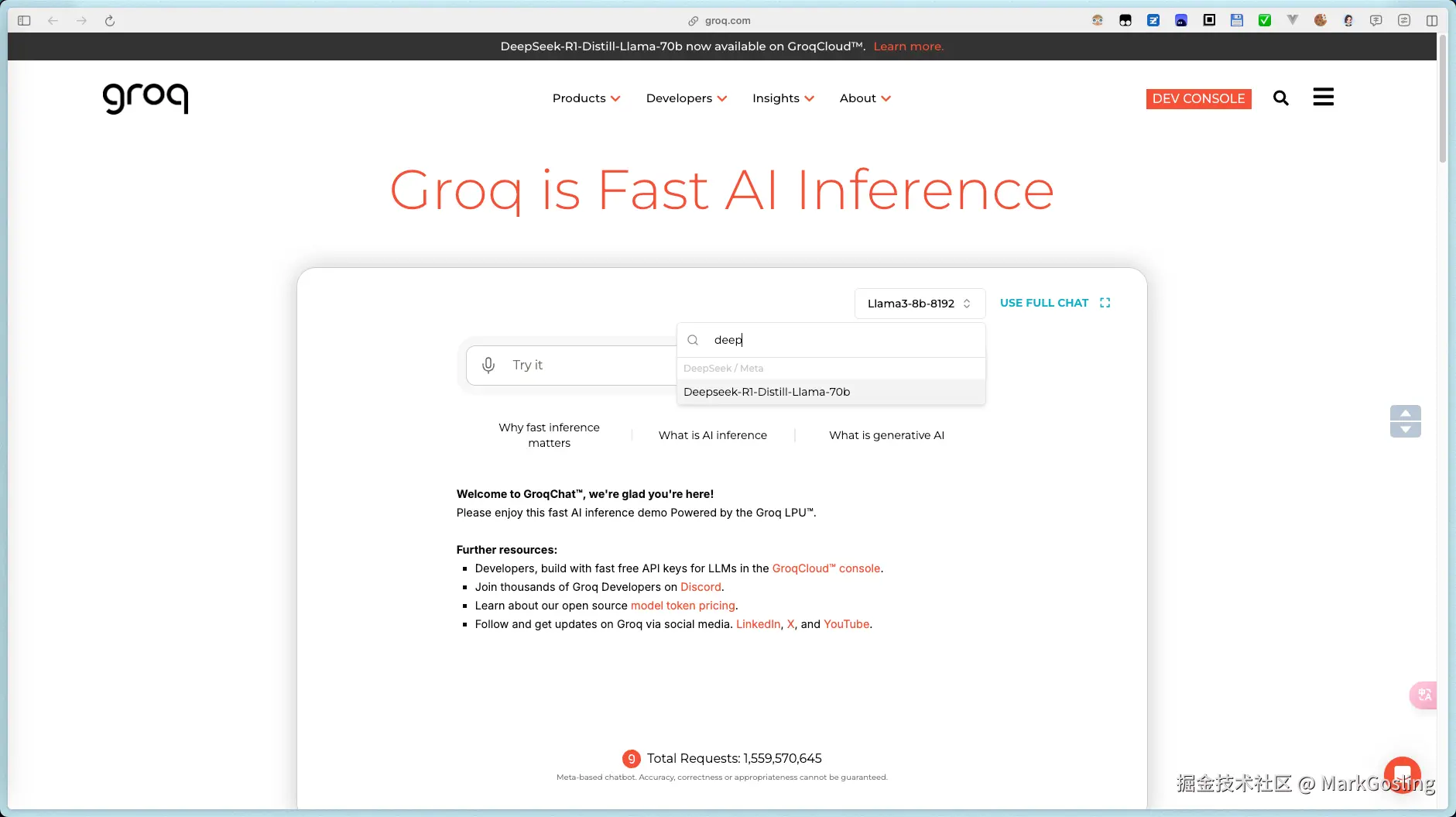Open the speech-bubble translate extension icon
The image size is (1456, 817).
click(x=1376, y=21)
